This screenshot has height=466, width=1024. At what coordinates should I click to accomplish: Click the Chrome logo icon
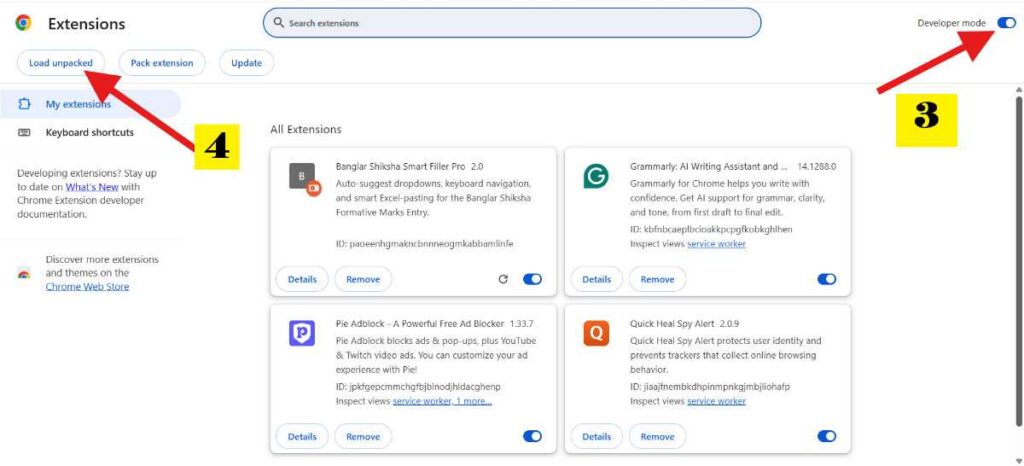click(24, 23)
